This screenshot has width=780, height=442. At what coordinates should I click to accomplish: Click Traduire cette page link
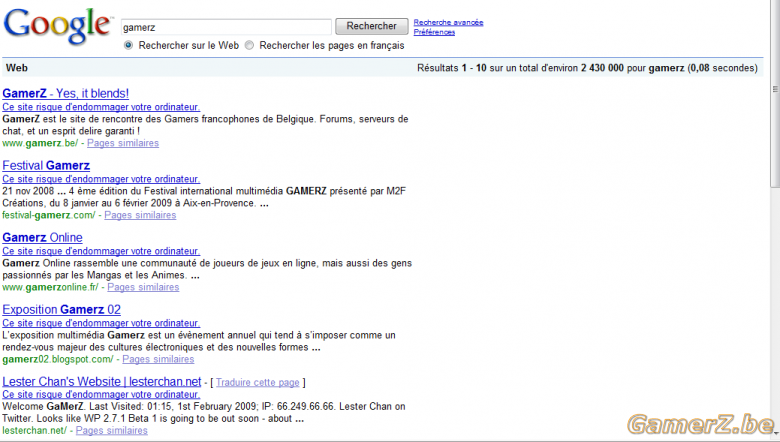[x=258, y=382]
